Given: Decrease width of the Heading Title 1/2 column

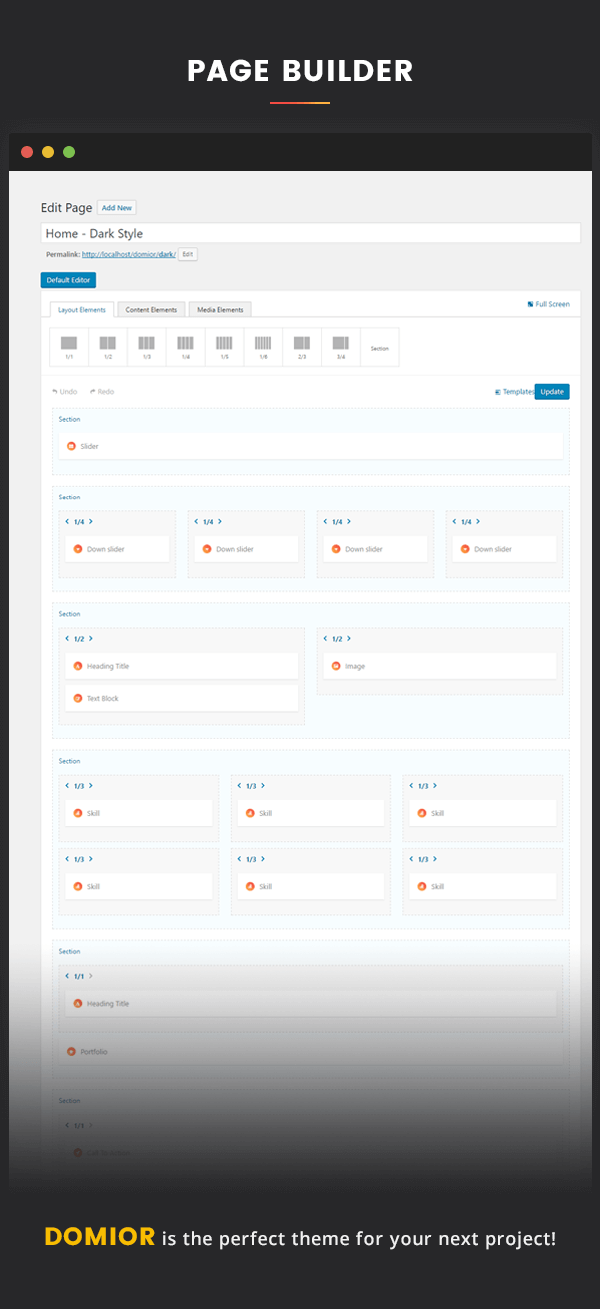Looking at the screenshot, I should (x=67, y=639).
